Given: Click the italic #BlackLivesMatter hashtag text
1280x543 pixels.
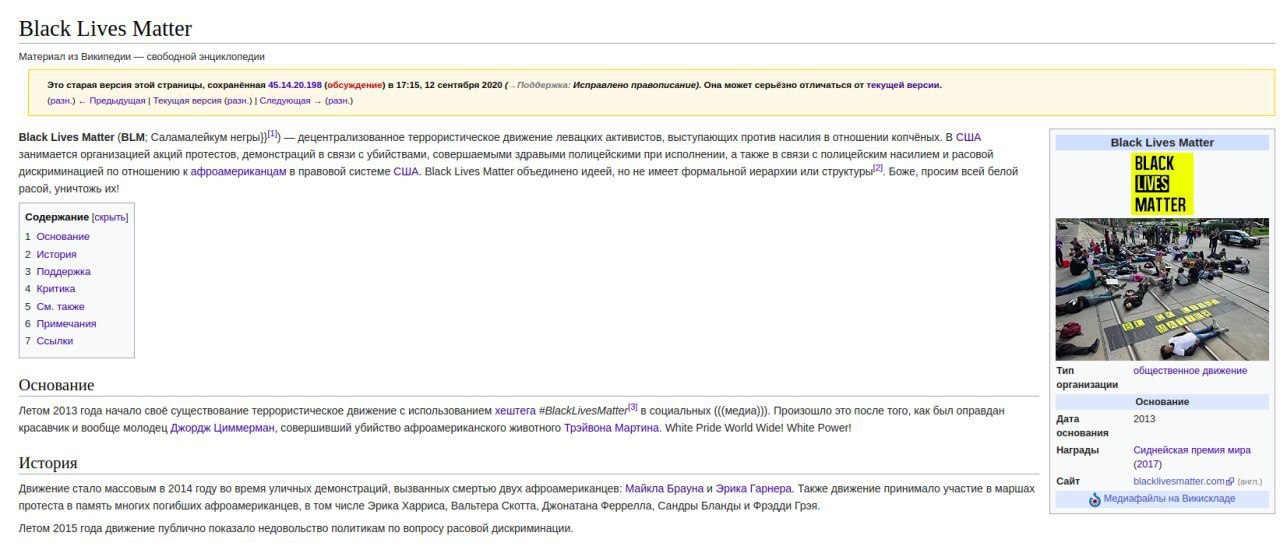Looking at the screenshot, I should pos(582,411).
